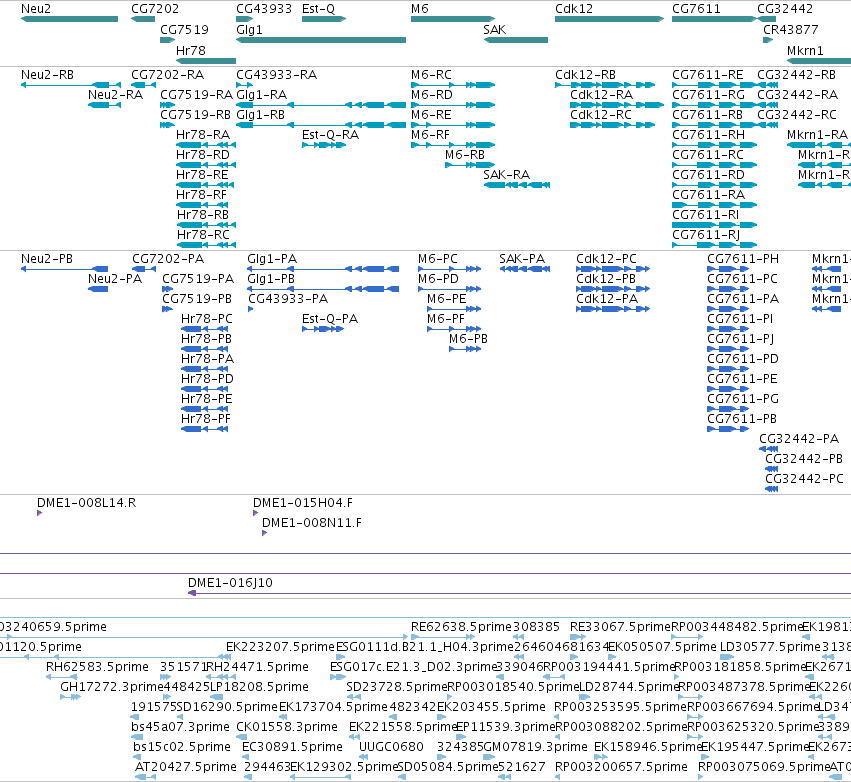Select the Neu2-RA transcript
851x782 pixels.
[x=104, y=105]
